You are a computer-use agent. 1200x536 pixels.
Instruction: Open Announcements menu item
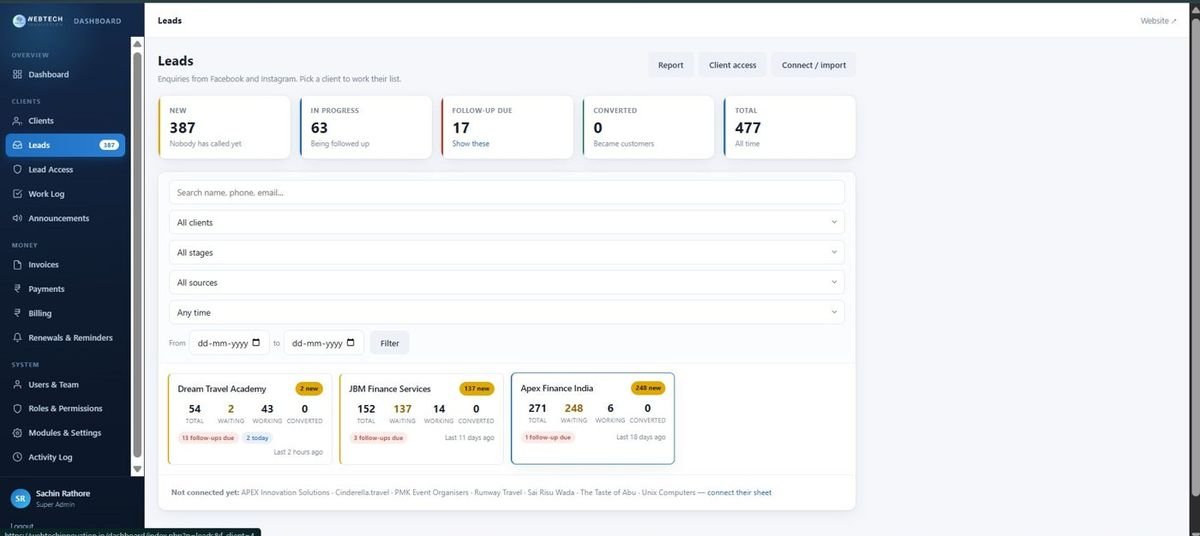click(65, 218)
